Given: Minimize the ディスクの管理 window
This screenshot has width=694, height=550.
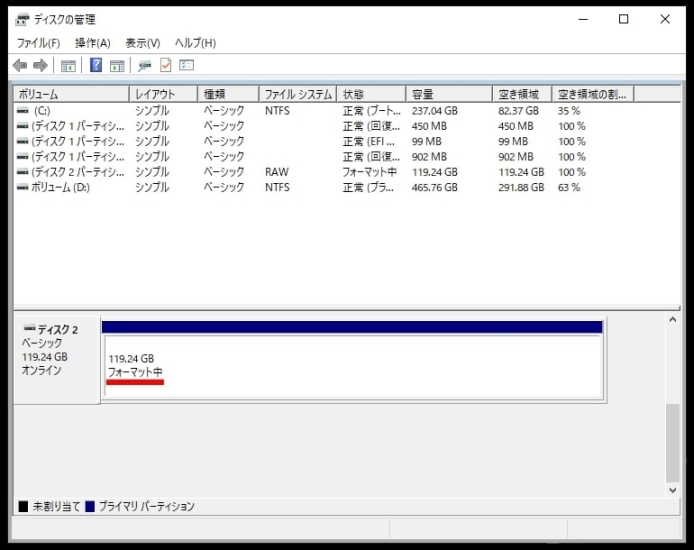Looking at the screenshot, I should (583, 19).
